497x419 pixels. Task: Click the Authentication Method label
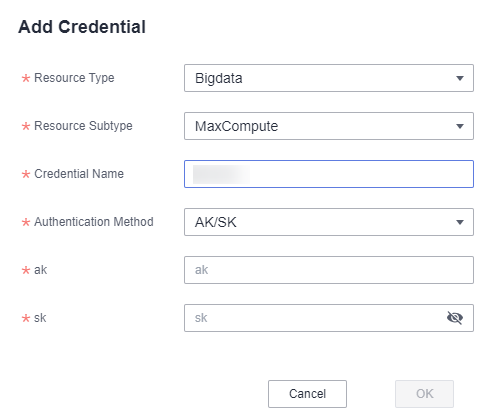pyautogui.click(x=94, y=222)
